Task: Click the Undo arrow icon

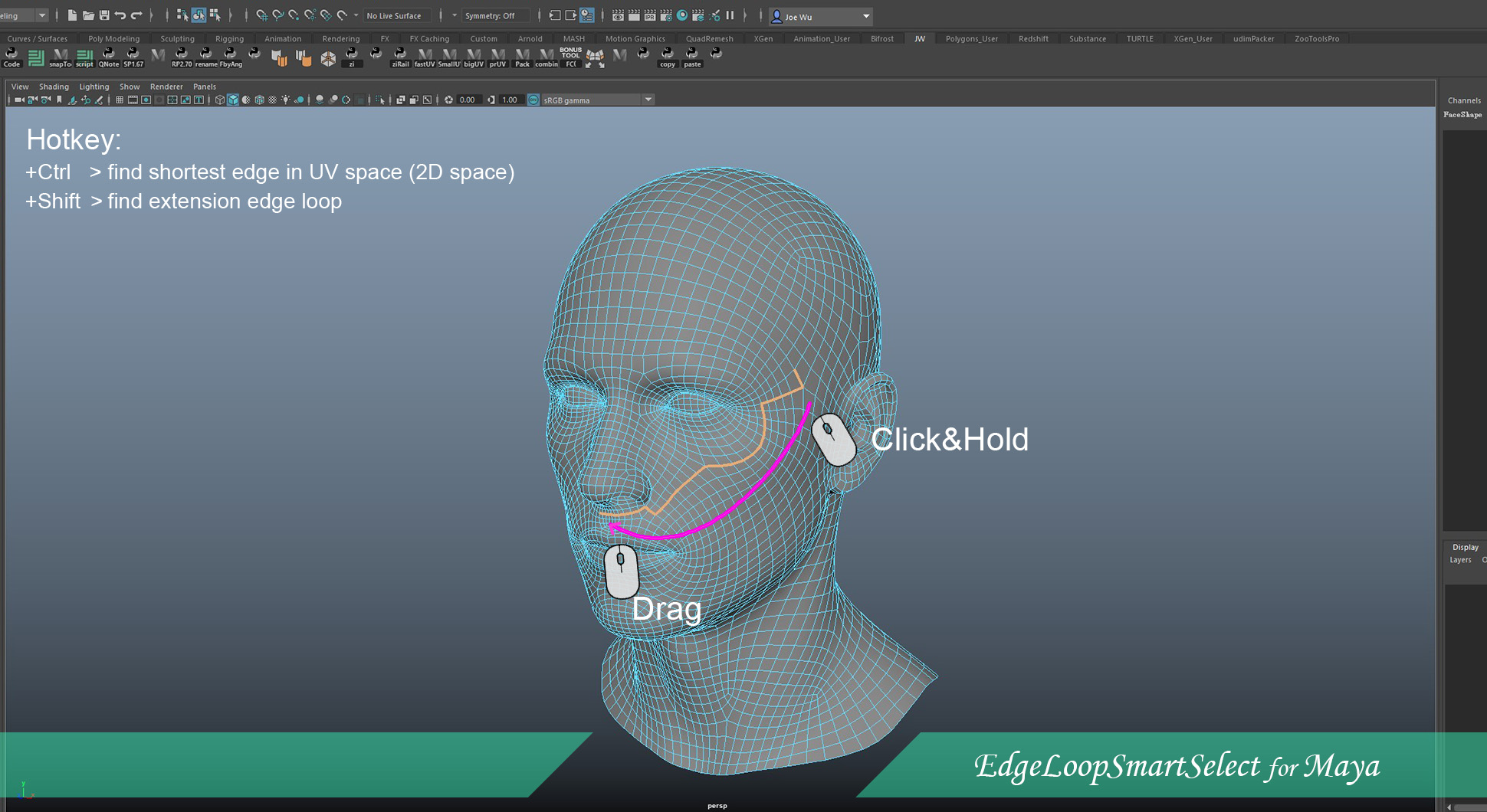Action: coord(120,15)
